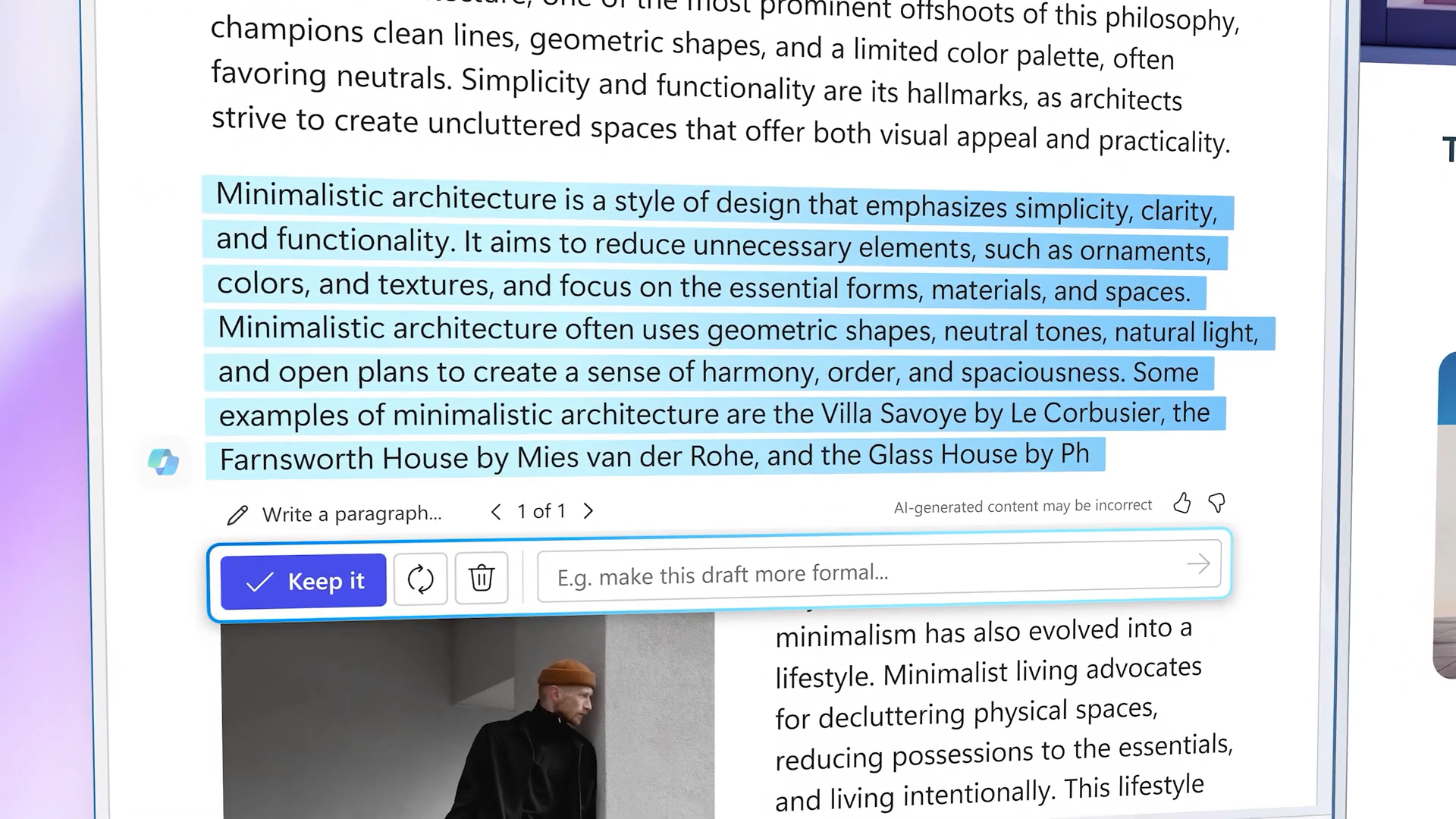This screenshot has height=819, width=1456.
Task: Click the Copilot app icon
Action: click(x=163, y=461)
